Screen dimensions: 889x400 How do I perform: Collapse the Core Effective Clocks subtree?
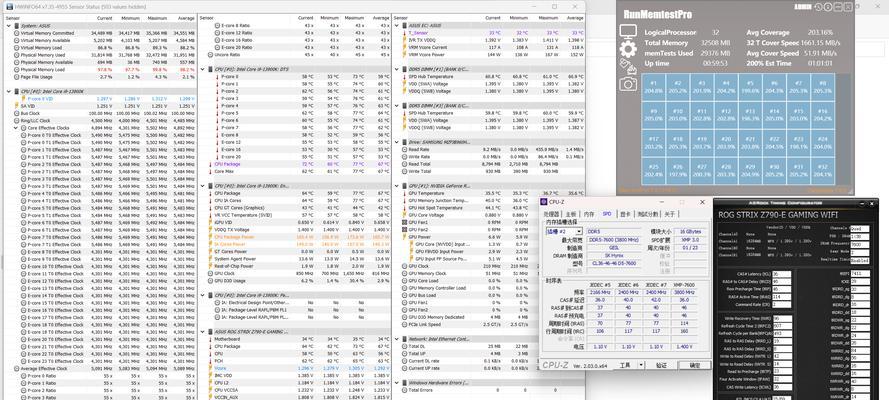pyautogui.click(x=16, y=128)
